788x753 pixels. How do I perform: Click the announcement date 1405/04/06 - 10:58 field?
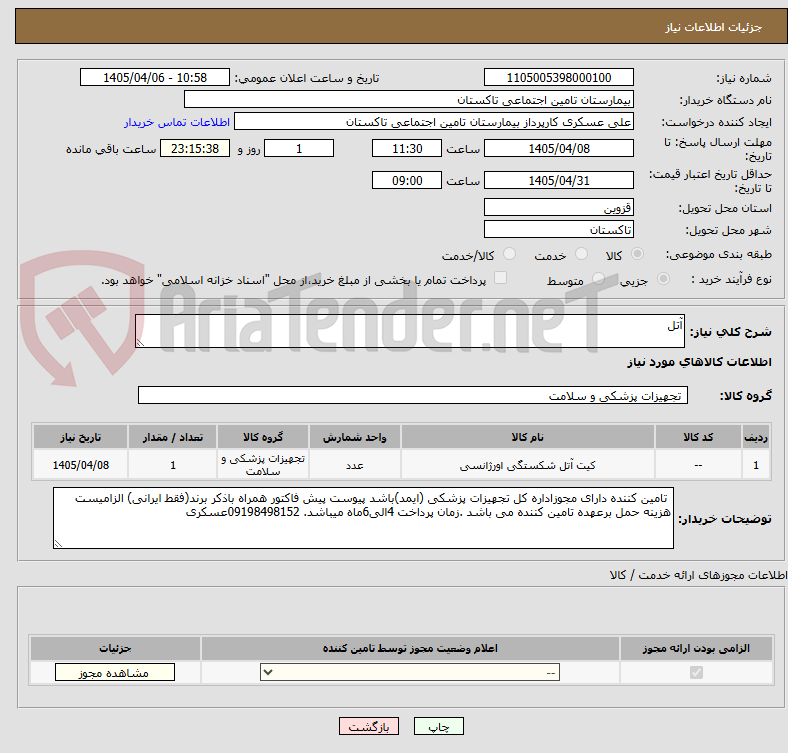point(155,77)
